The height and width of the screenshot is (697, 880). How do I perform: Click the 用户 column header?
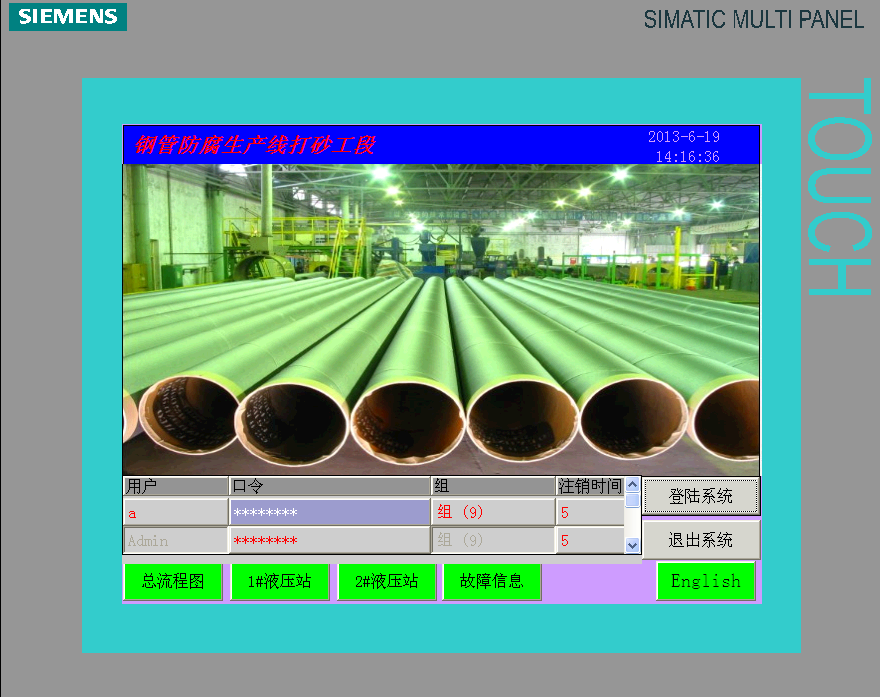(x=176, y=486)
